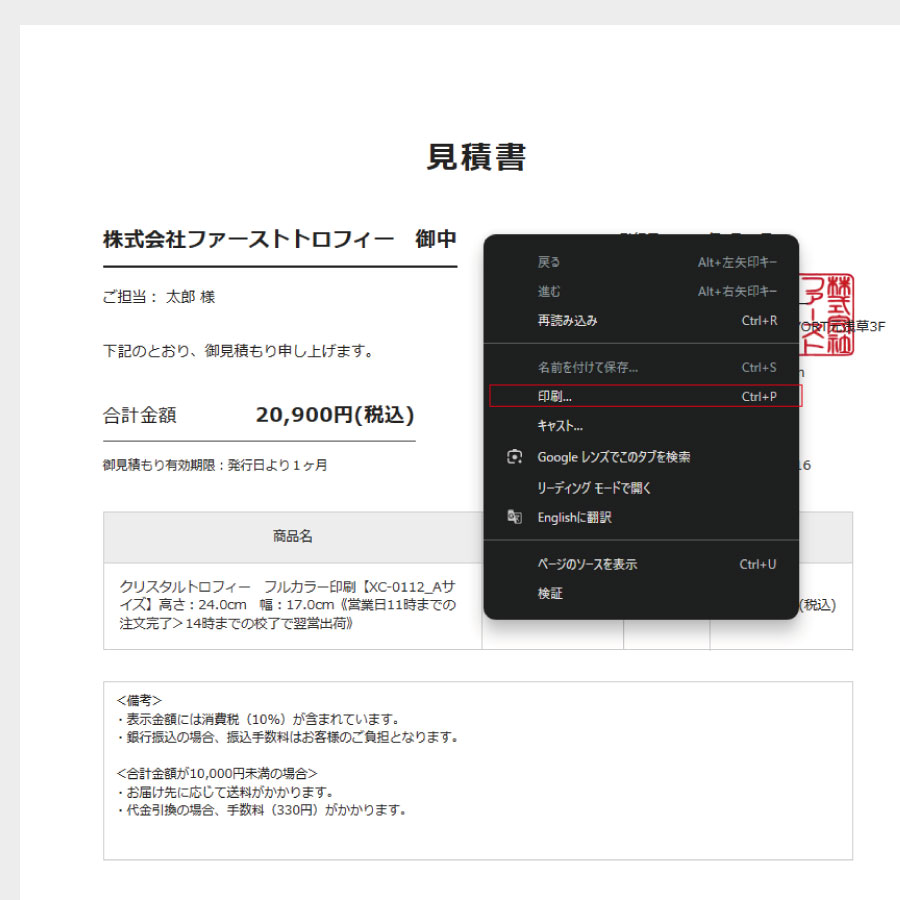Click the 商品名 table header

pos(293,535)
